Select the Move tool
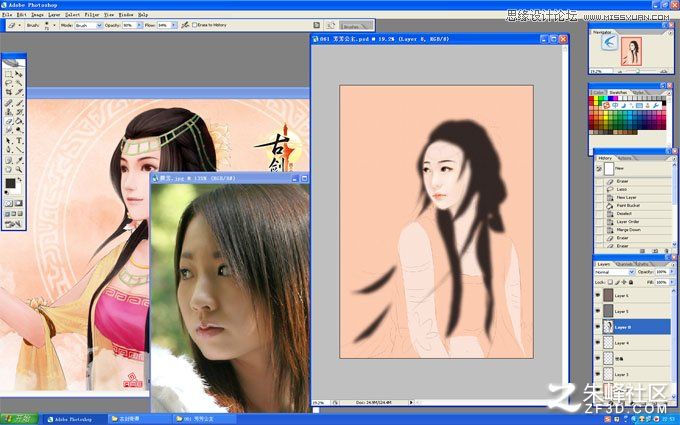 click(x=19, y=74)
